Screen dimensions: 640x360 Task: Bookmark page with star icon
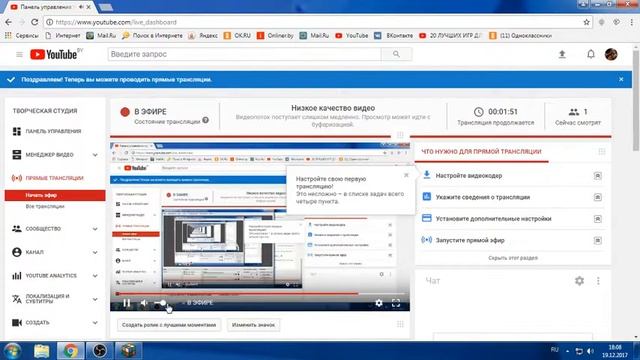(586, 22)
